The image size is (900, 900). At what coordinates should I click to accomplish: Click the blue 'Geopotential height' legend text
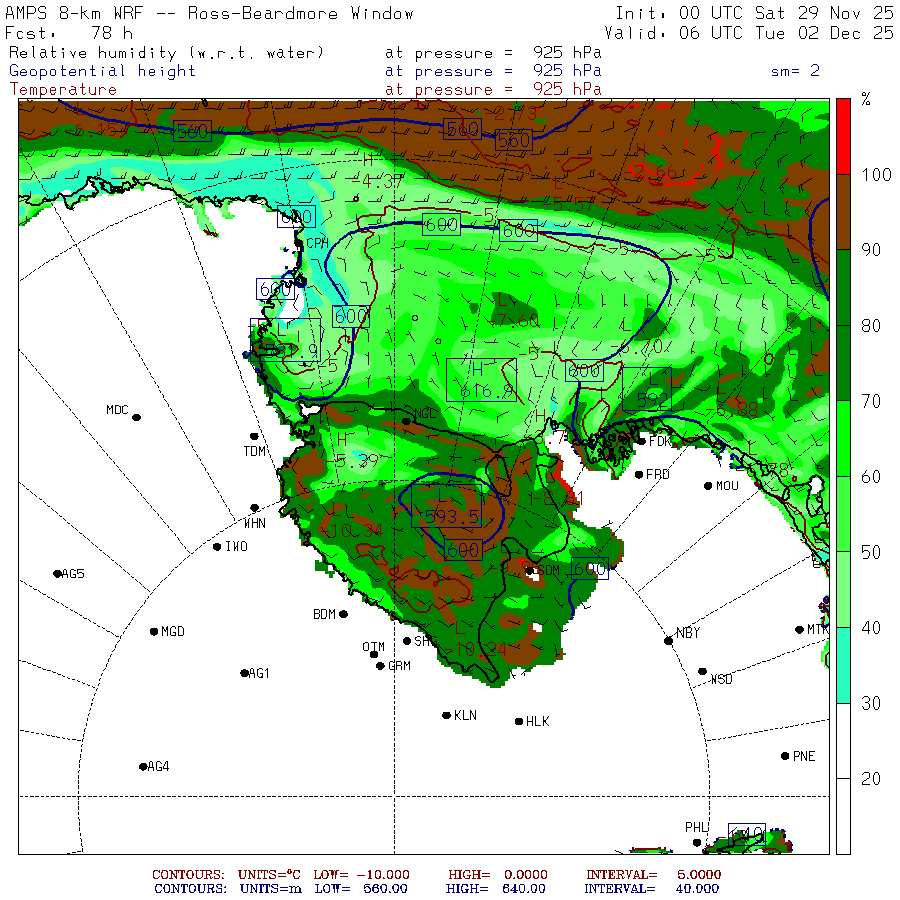coord(103,71)
